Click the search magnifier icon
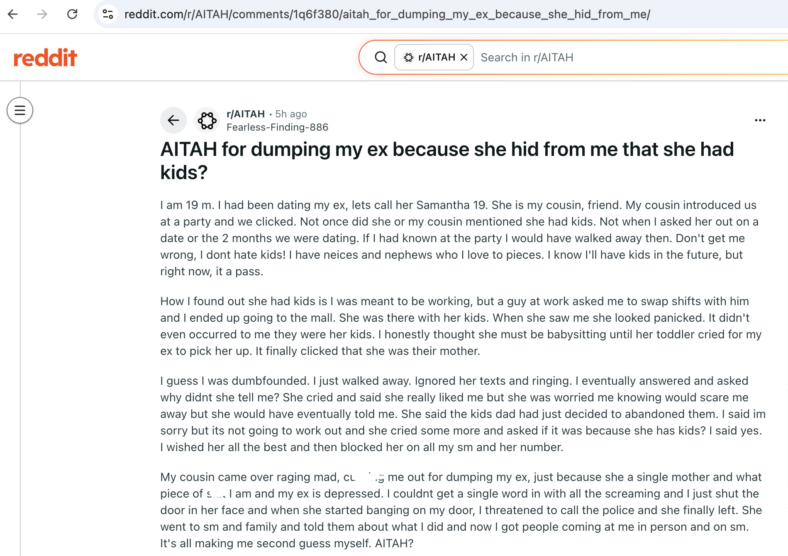 coord(381,57)
